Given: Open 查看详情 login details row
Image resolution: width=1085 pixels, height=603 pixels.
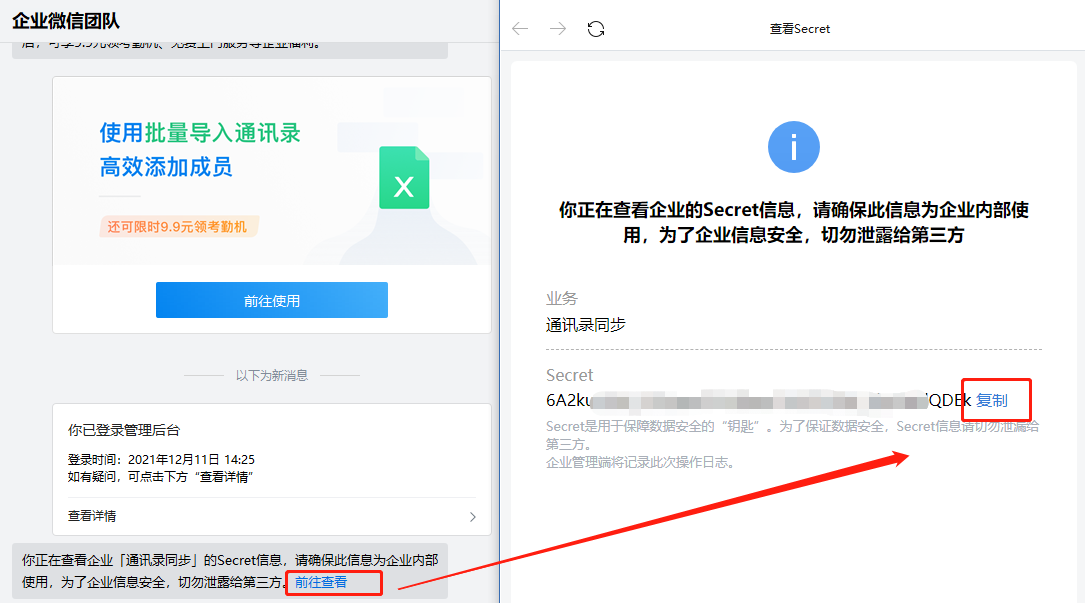Looking at the screenshot, I should click(x=272, y=516).
